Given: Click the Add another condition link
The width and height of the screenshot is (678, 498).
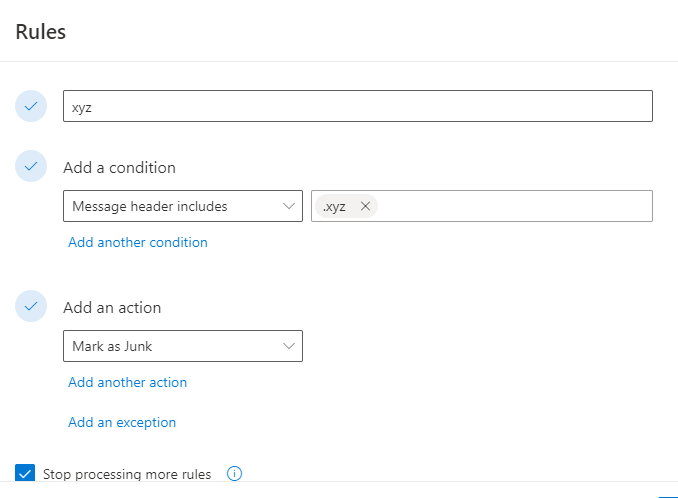Looking at the screenshot, I should [138, 242].
